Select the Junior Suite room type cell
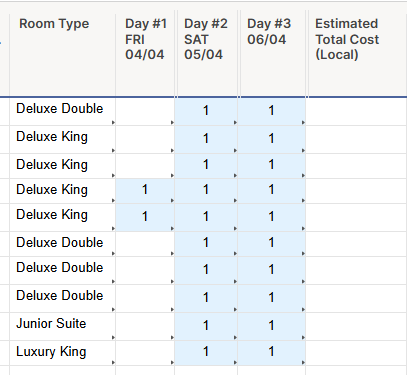Image resolution: width=407 pixels, height=375 pixels. [63, 327]
